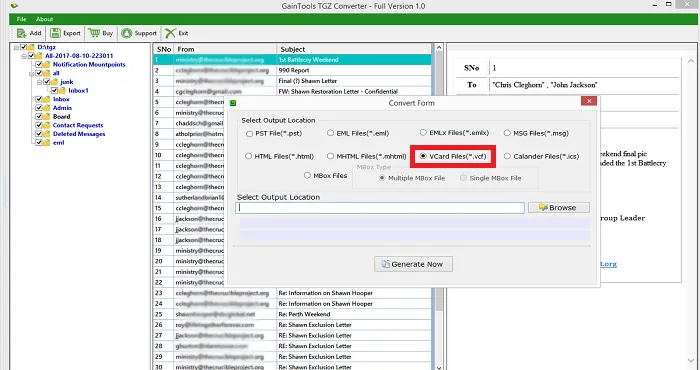This screenshot has width=700, height=370.
Task: Collapse the 'all' folder tree node
Action: coord(32,73)
